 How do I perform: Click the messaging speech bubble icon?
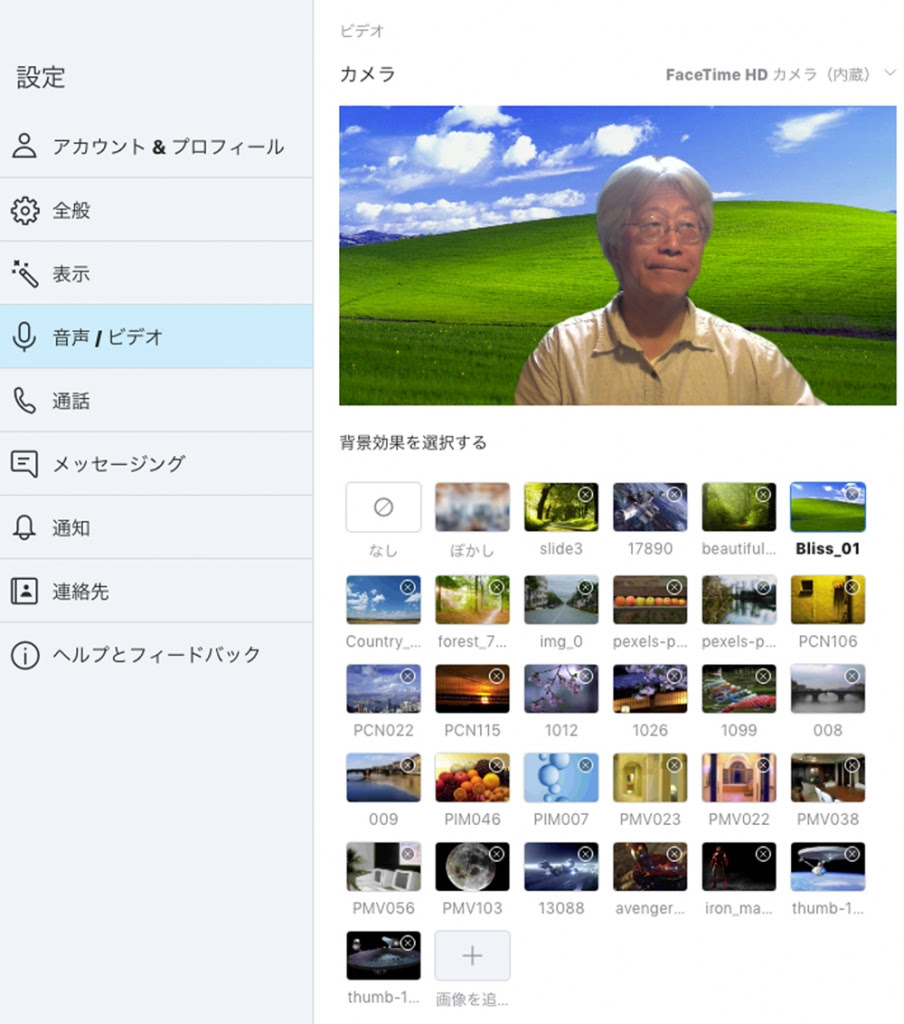pyautogui.click(x=24, y=464)
